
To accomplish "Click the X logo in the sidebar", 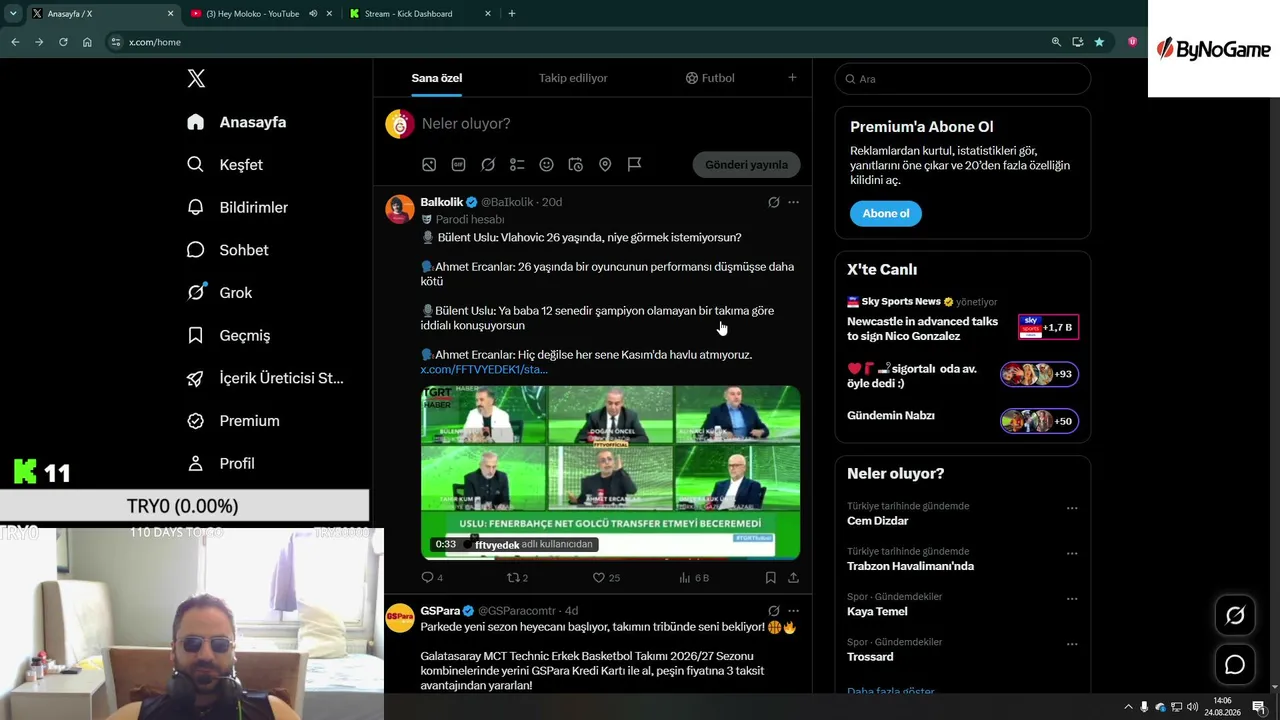I will coord(196,79).
